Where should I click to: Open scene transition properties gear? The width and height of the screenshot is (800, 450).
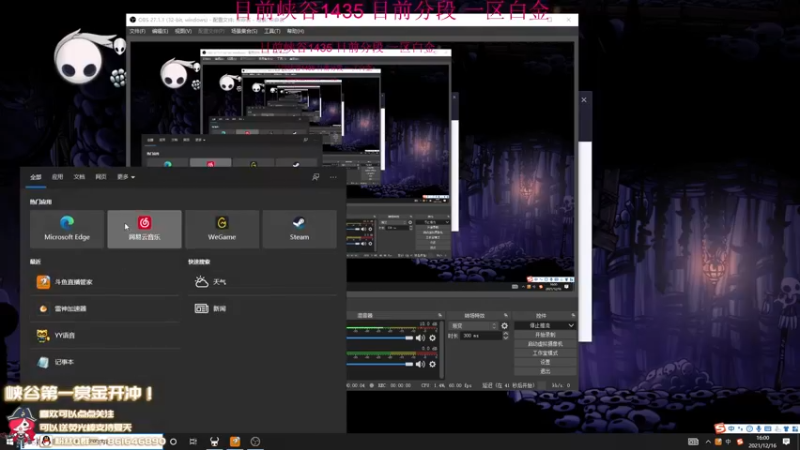pyautogui.click(x=505, y=326)
